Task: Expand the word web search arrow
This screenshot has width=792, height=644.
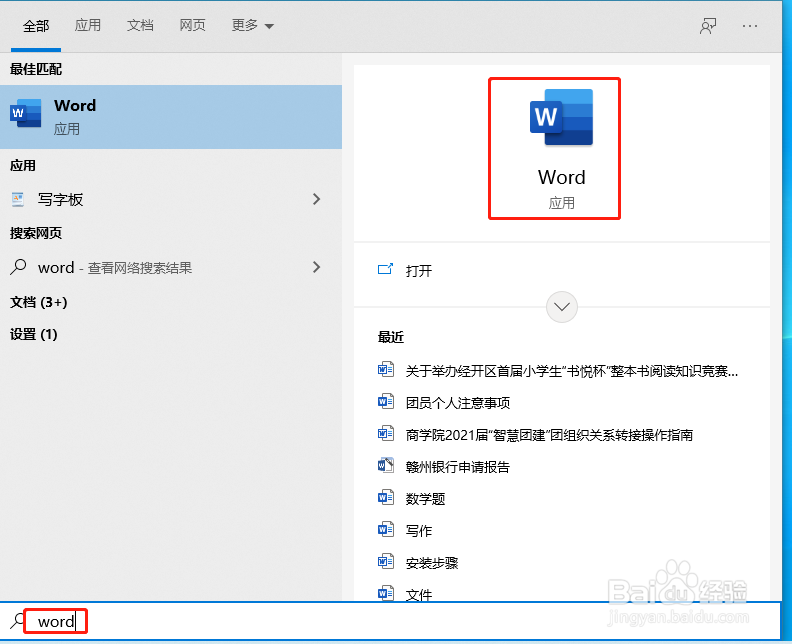Action: 317,267
